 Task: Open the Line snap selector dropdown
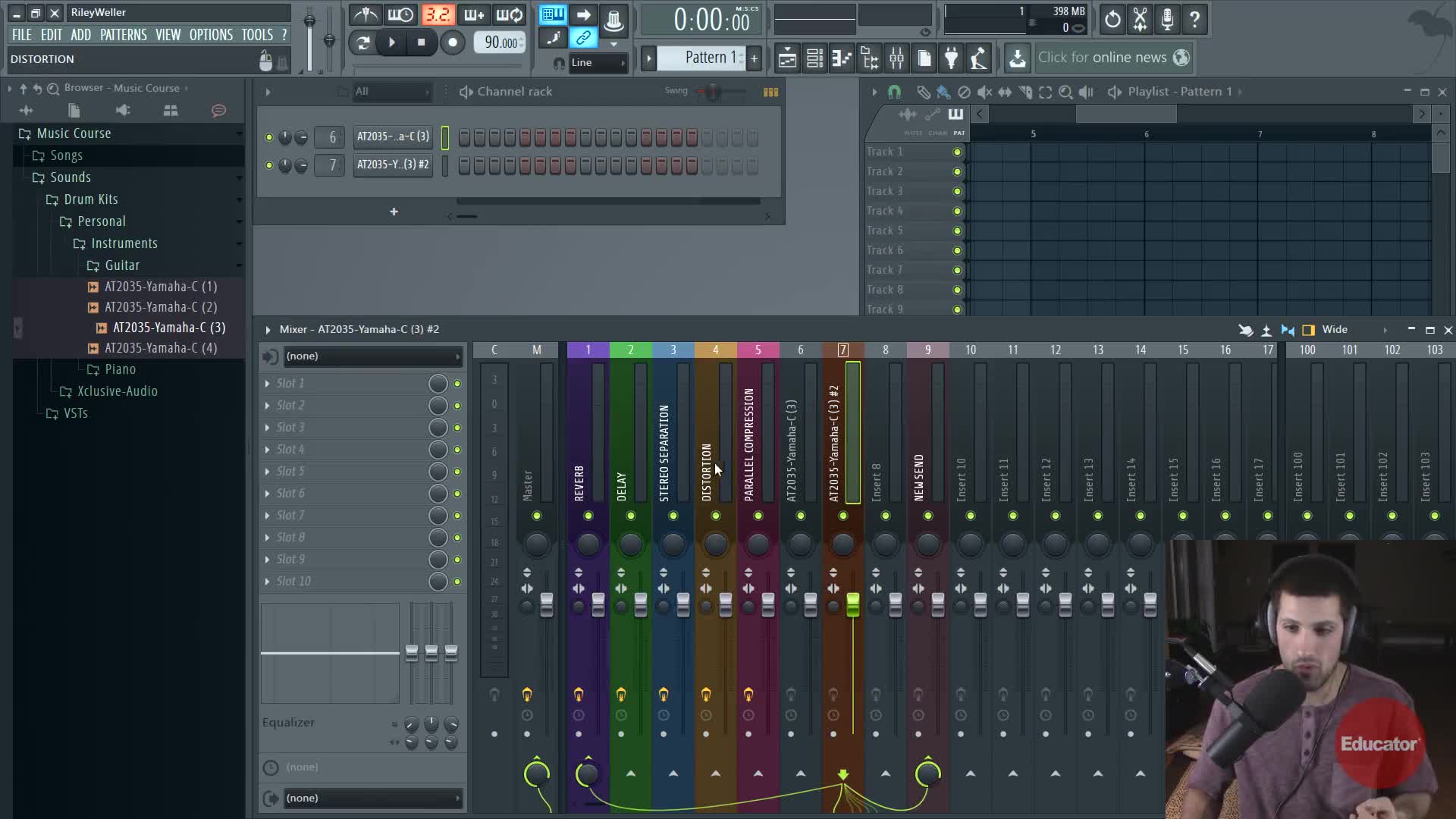point(598,63)
